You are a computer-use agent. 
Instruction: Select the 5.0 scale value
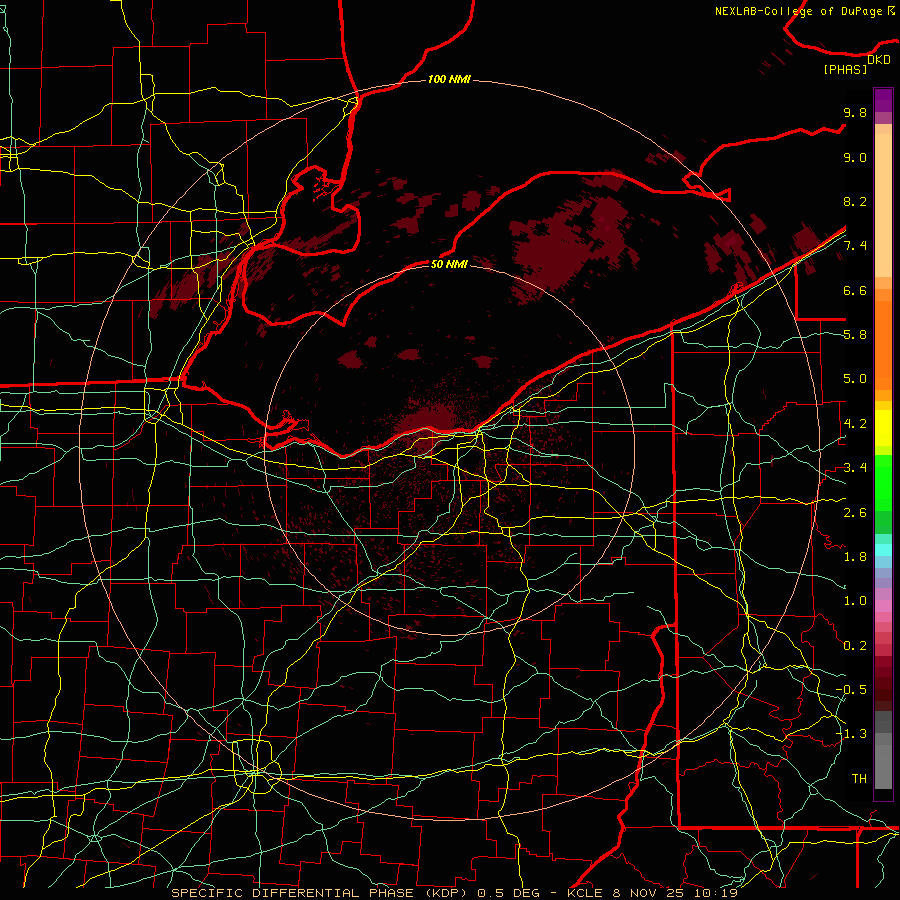pos(855,379)
